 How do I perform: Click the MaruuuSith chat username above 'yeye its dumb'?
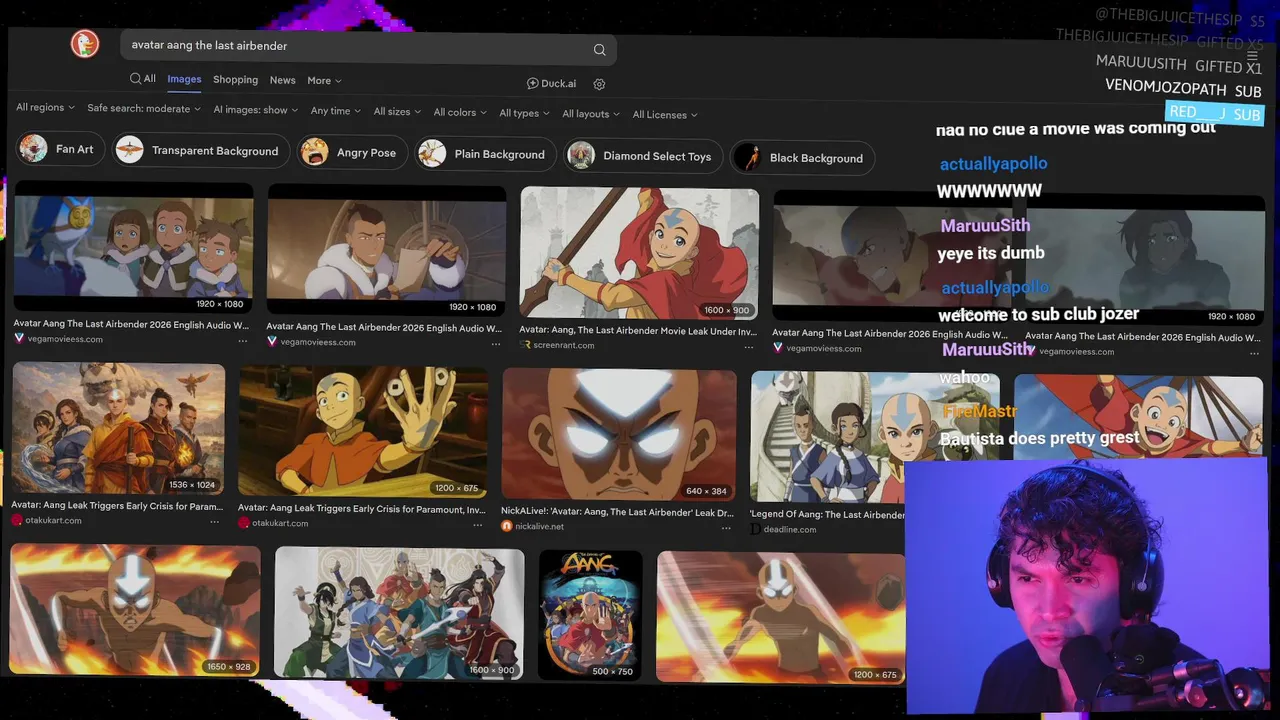coord(985,226)
